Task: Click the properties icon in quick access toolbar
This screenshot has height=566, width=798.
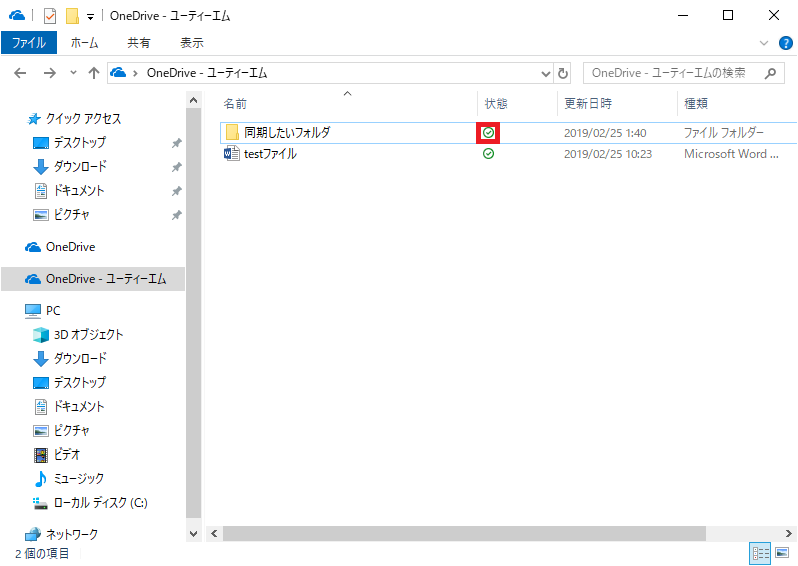Action: click(49, 16)
